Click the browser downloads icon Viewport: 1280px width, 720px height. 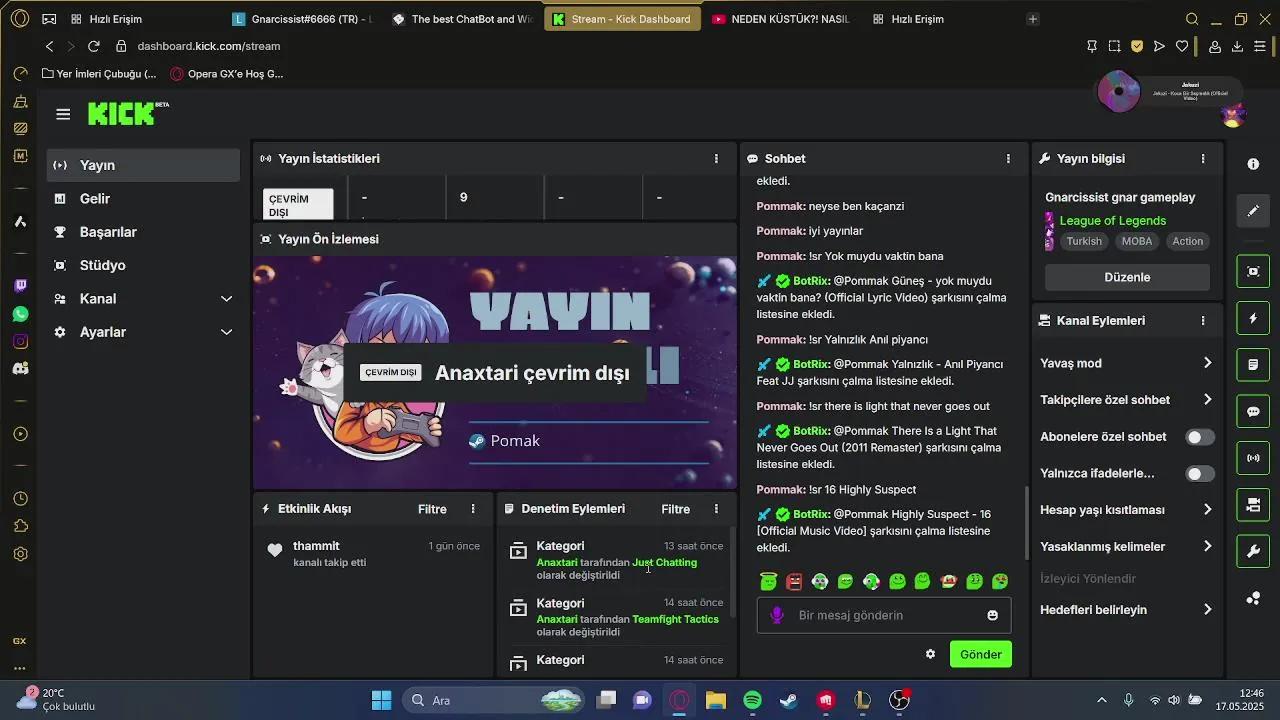[x=1237, y=46]
